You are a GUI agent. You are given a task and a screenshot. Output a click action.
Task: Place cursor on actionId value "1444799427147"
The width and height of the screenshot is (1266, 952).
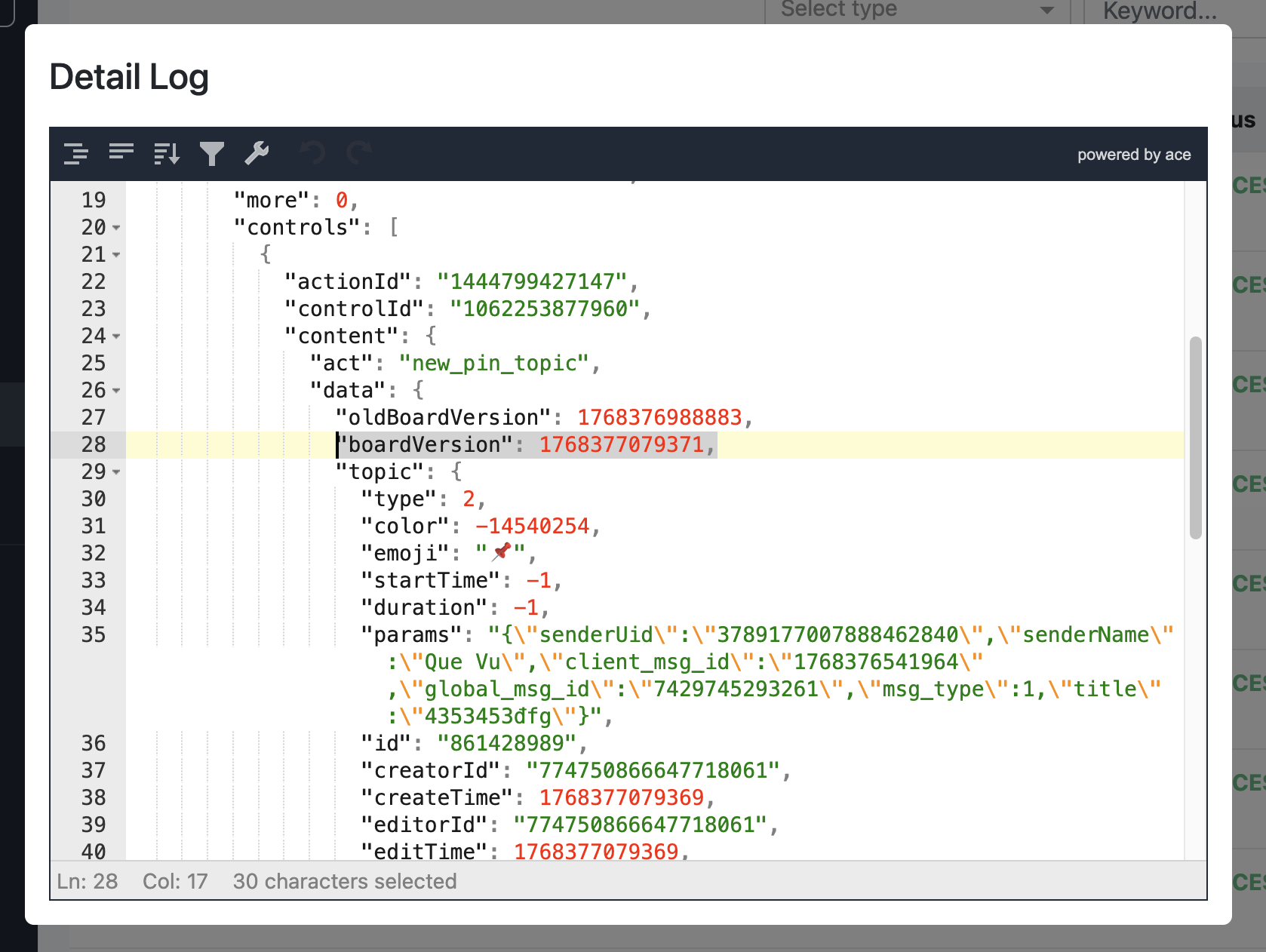point(532,282)
